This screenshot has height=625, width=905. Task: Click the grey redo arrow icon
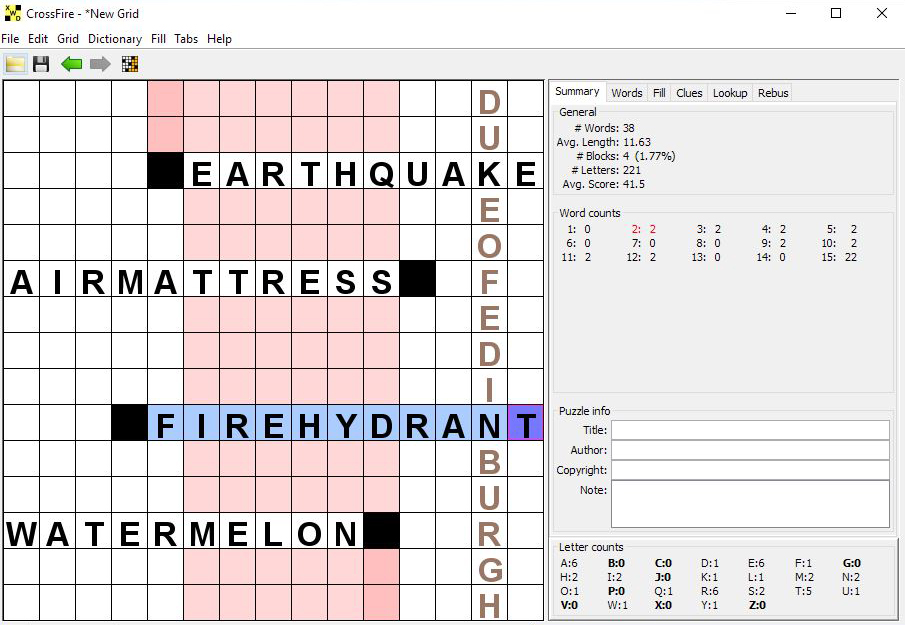click(x=101, y=64)
